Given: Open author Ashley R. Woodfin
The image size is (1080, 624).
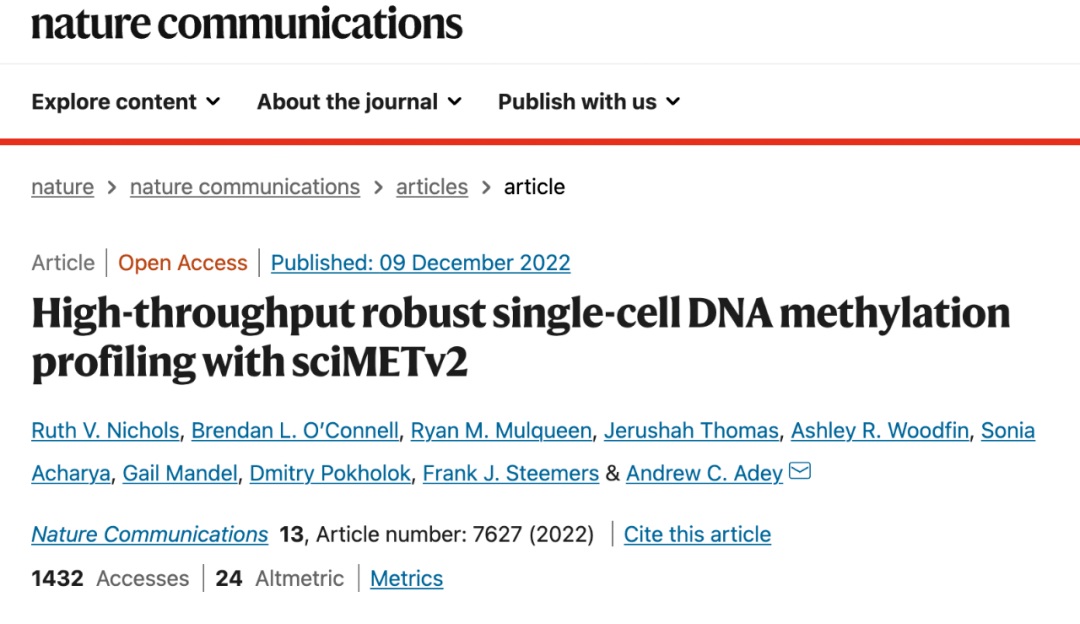Looking at the screenshot, I should [x=880, y=431].
